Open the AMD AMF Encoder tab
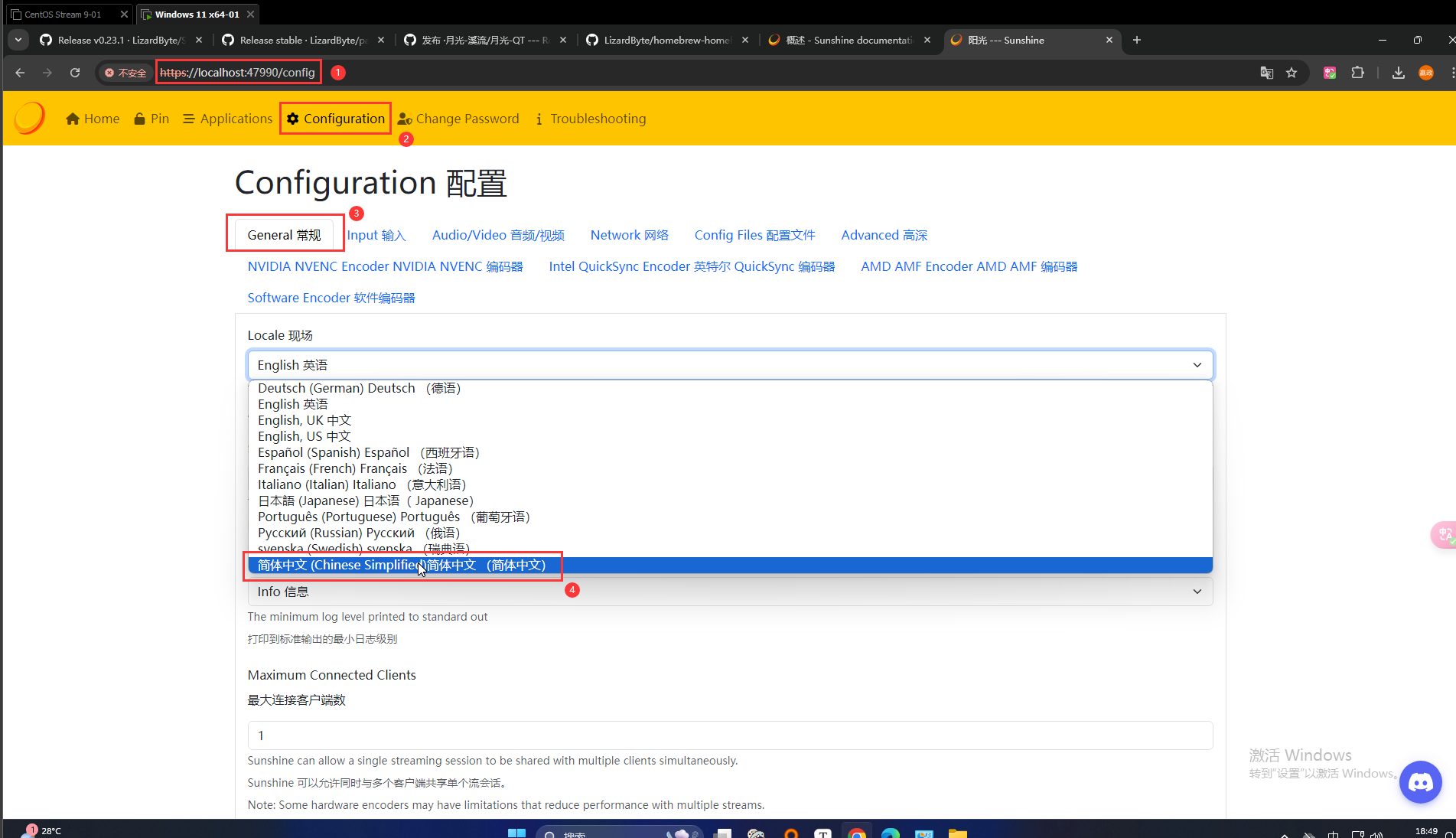This screenshot has width=1456, height=838. point(969,266)
